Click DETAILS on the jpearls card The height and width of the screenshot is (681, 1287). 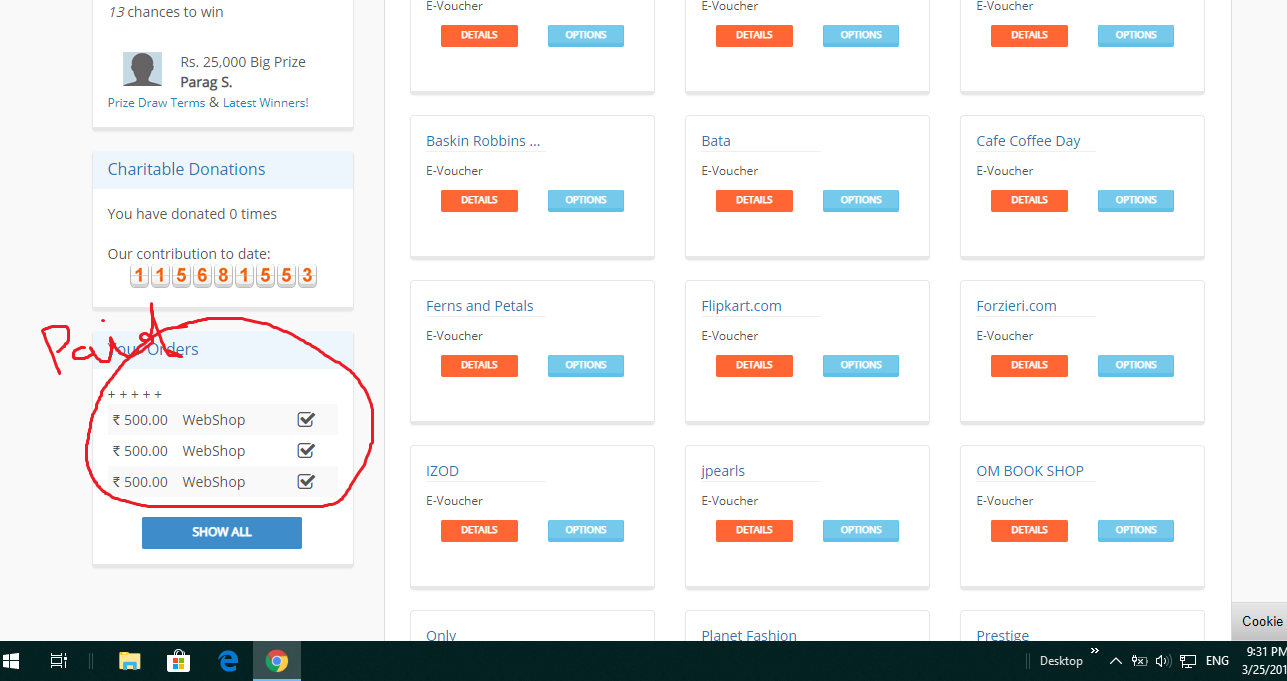[754, 530]
